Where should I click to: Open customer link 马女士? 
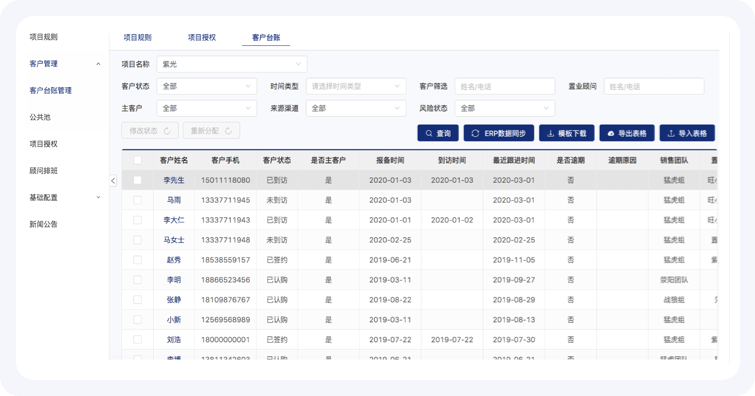coord(174,240)
